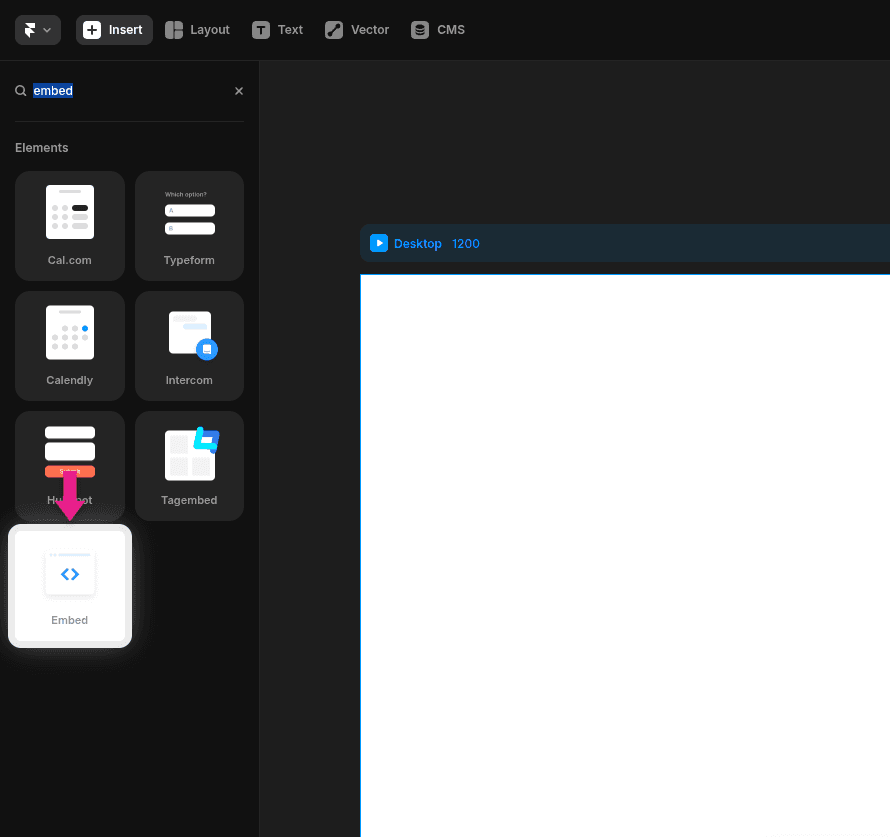
Task: Insert the Intercom element
Action: (189, 346)
